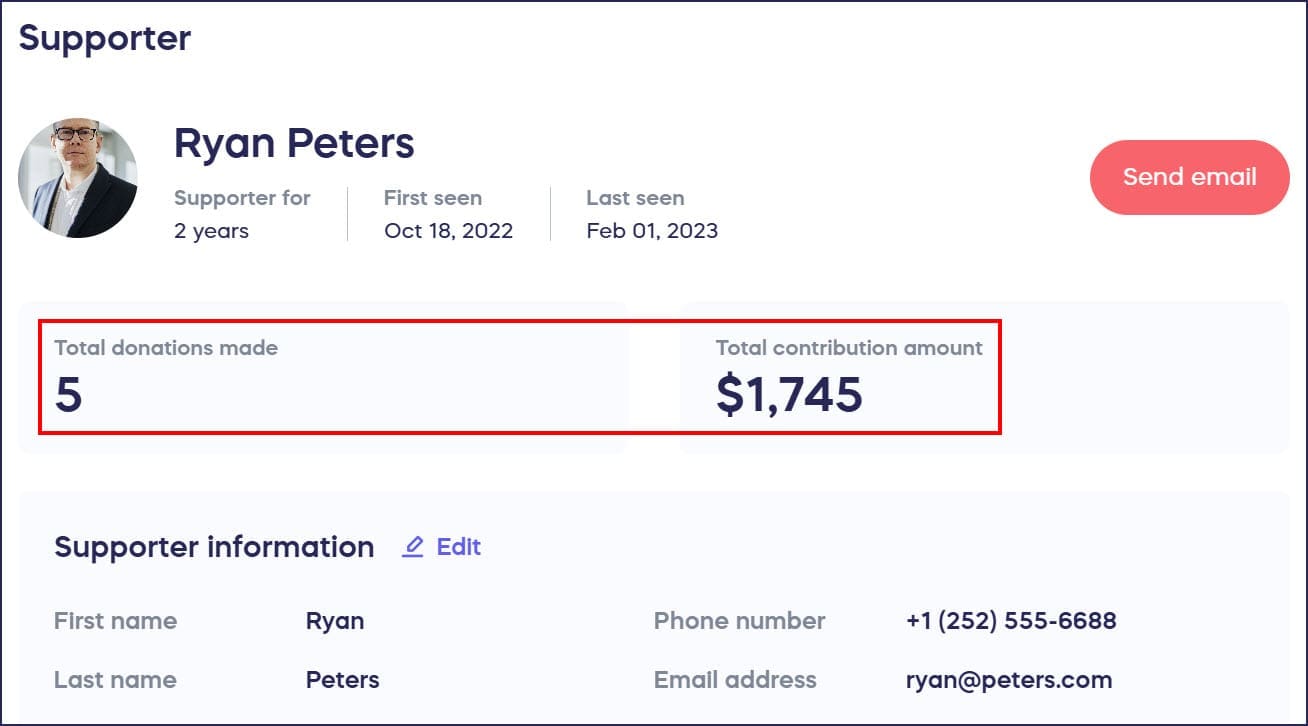1308x726 pixels.
Task: Click the Ryan Peters name heading
Action: pos(294,144)
